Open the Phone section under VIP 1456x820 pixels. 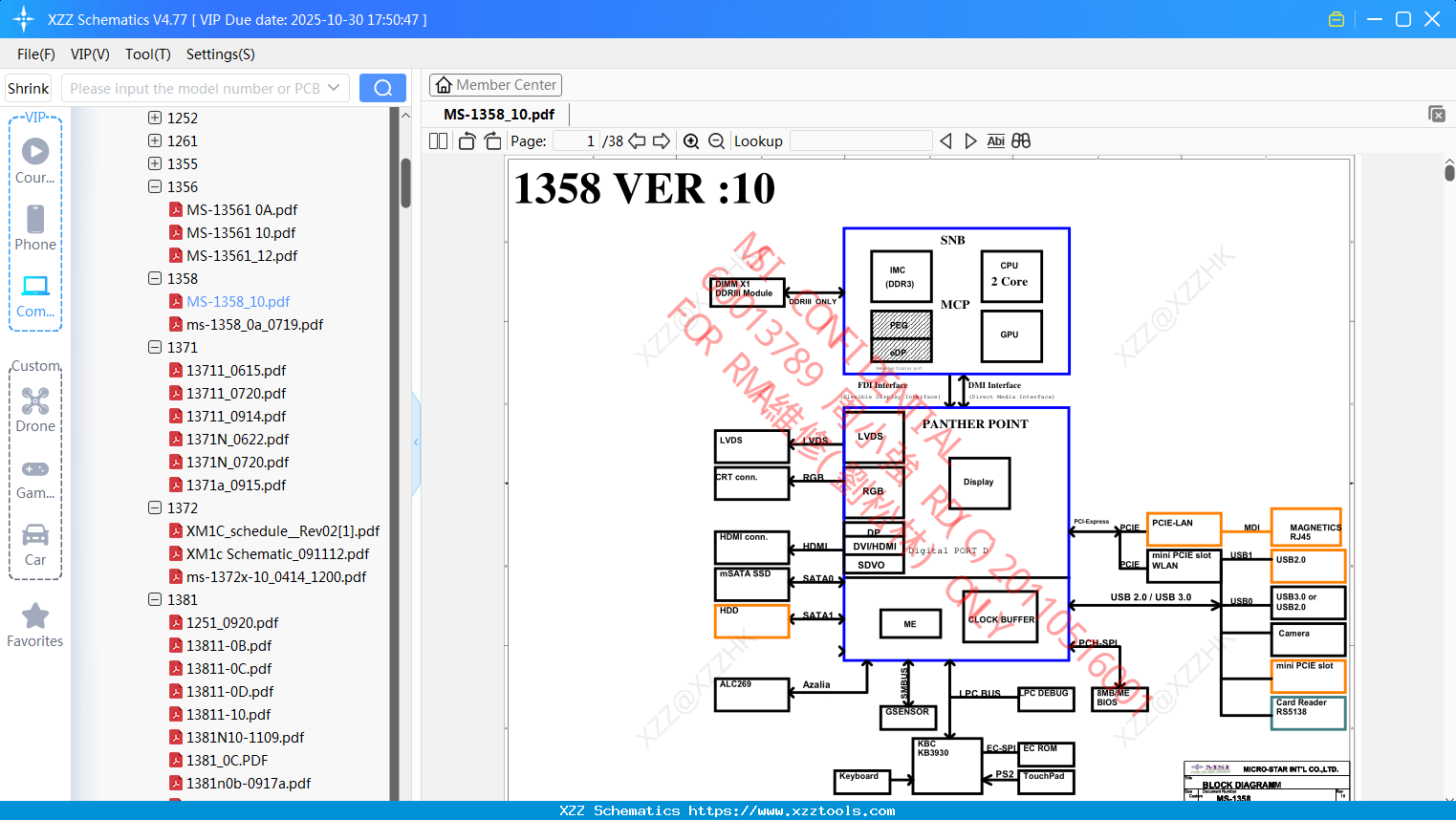[35, 229]
